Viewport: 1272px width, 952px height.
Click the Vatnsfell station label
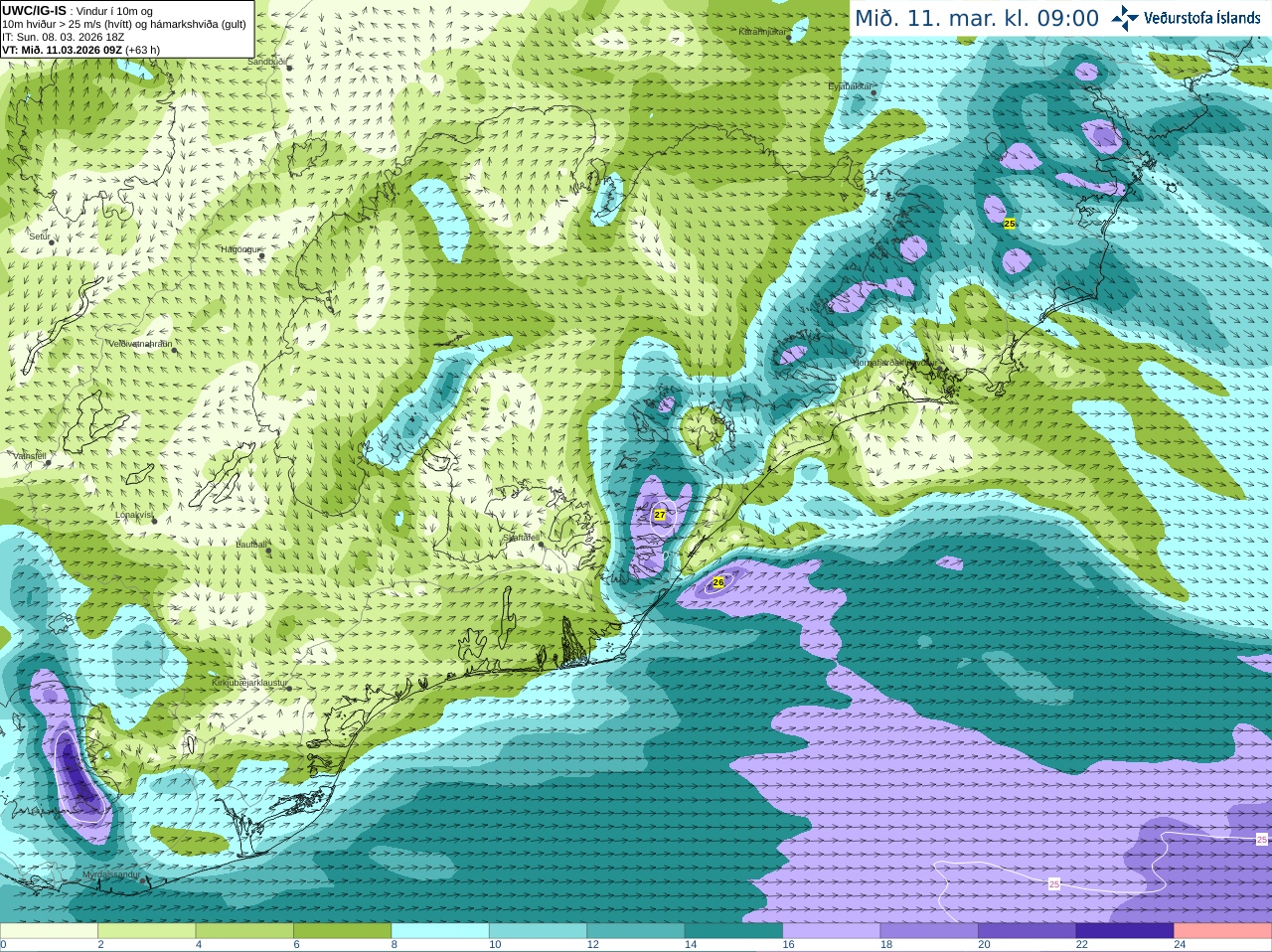point(30,456)
